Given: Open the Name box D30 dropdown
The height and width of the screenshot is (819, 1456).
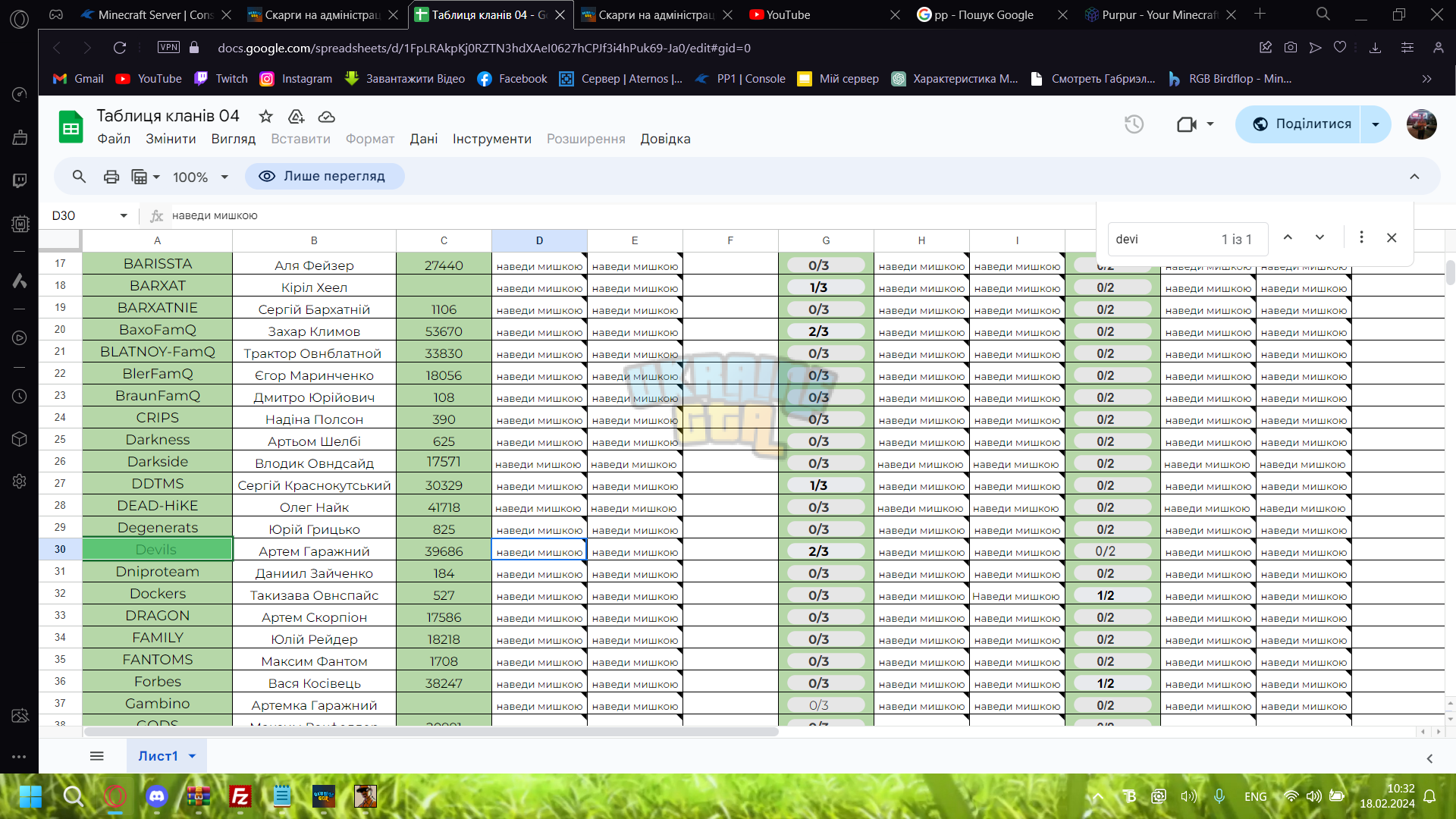Looking at the screenshot, I should click(124, 215).
